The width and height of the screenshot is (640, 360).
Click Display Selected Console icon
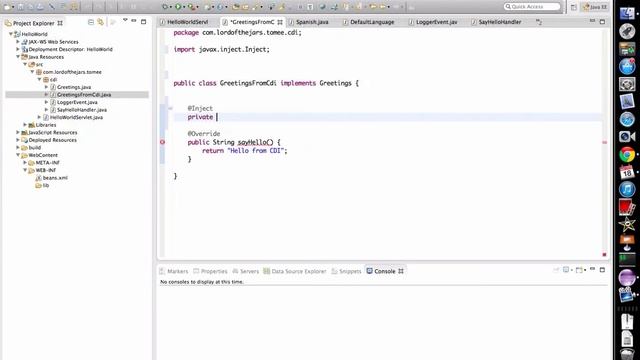[566, 270]
